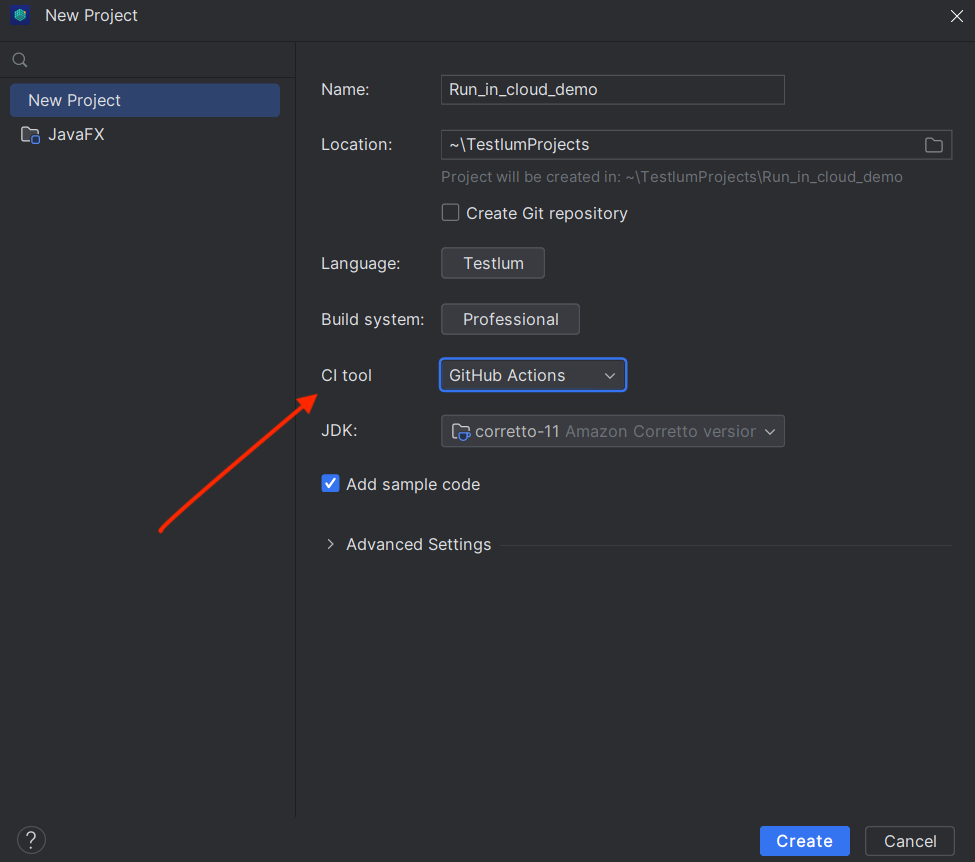Select New Project in left list
Viewport: 975px width, 862px height.
pyautogui.click(x=145, y=100)
